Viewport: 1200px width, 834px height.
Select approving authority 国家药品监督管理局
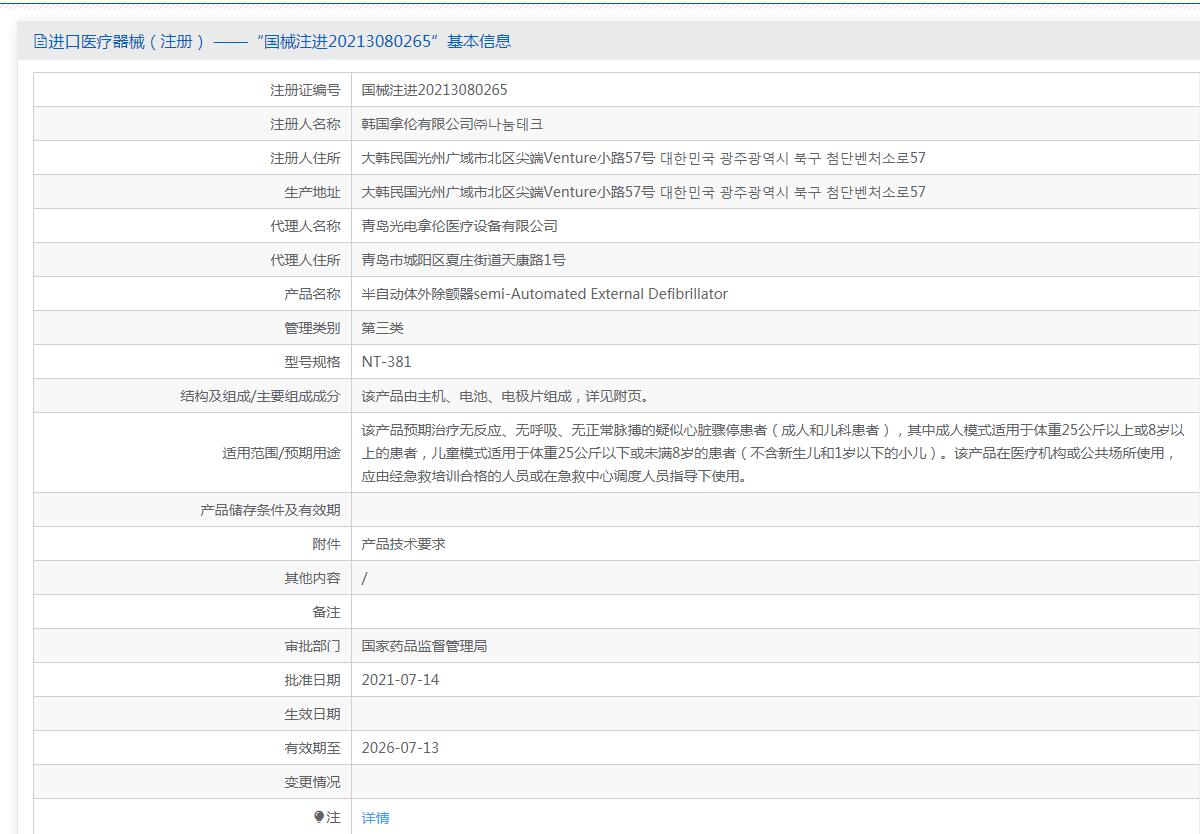pos(425,646)
